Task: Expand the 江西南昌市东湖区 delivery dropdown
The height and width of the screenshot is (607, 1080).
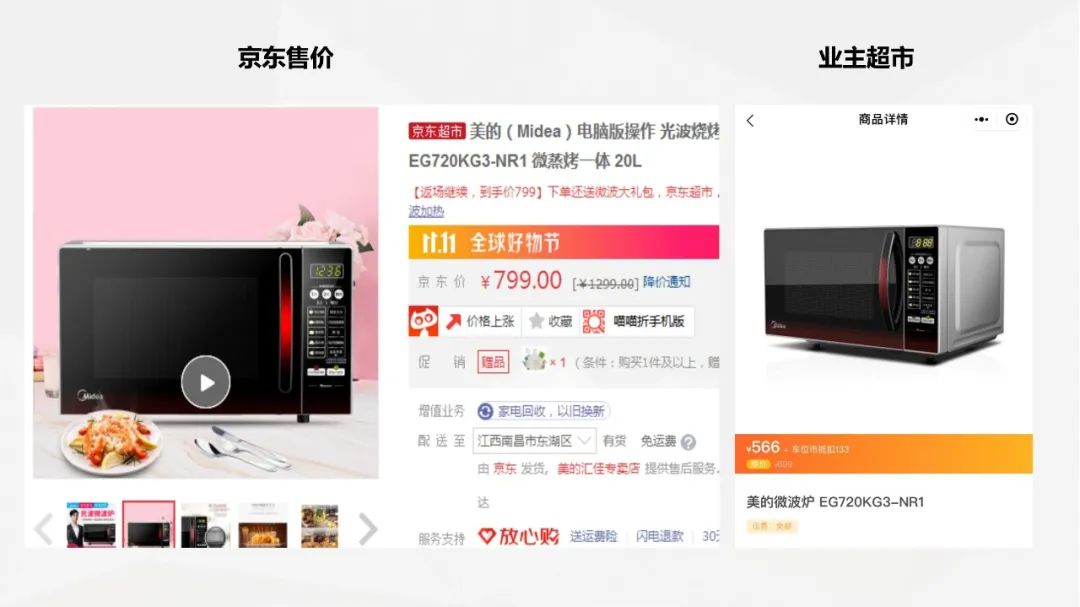Action: (x=534, y=441)
